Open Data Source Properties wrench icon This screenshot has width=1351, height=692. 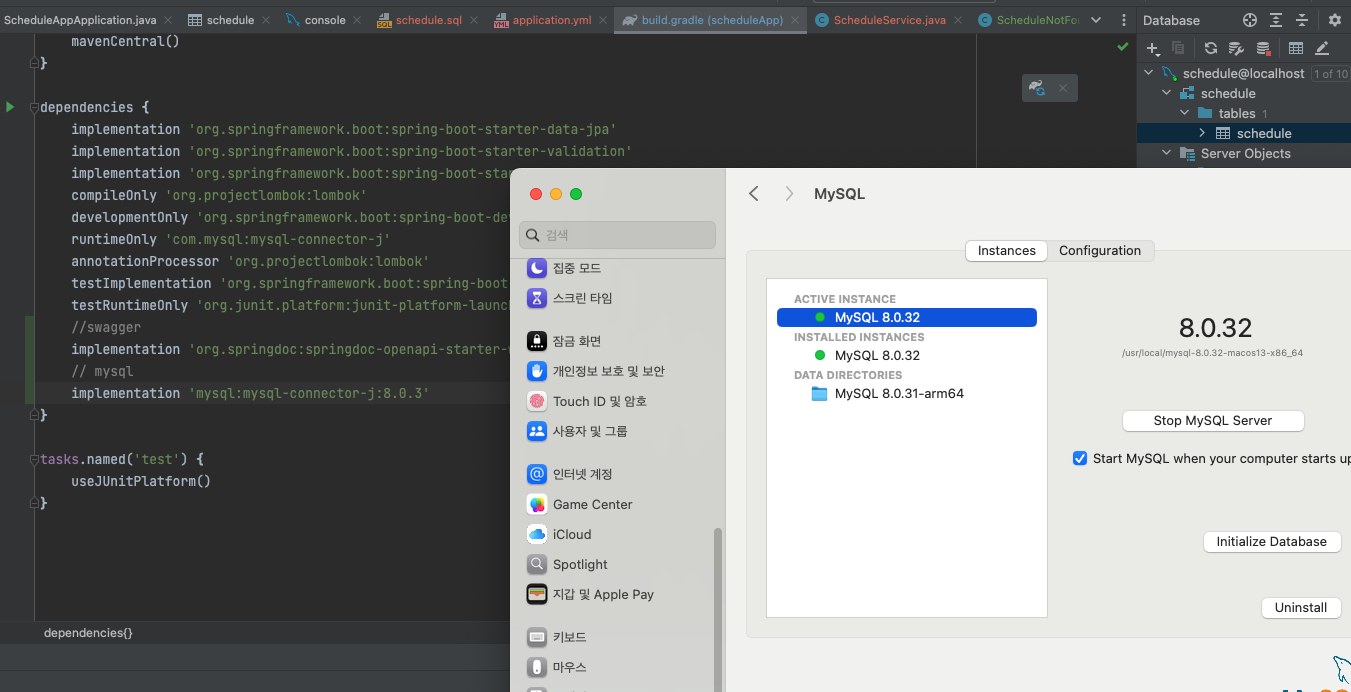click(1236, 48)
